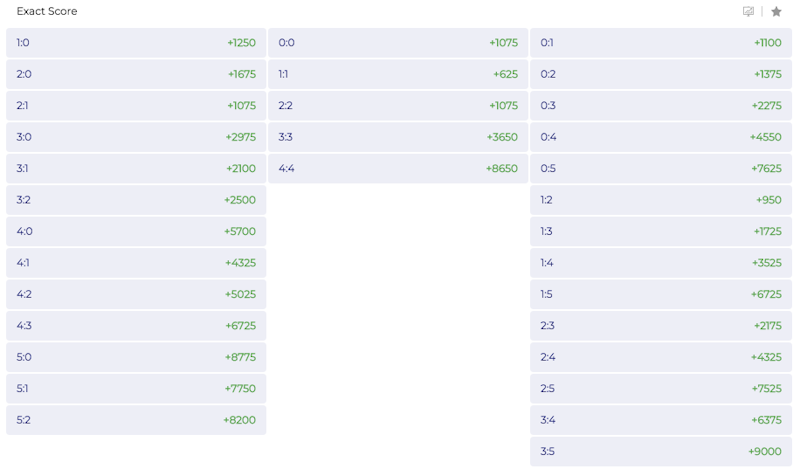The width and height of the screenshot is (800, 476).
Task: Select the 1:5 score at +6725
Action: (x=661, y=294)
